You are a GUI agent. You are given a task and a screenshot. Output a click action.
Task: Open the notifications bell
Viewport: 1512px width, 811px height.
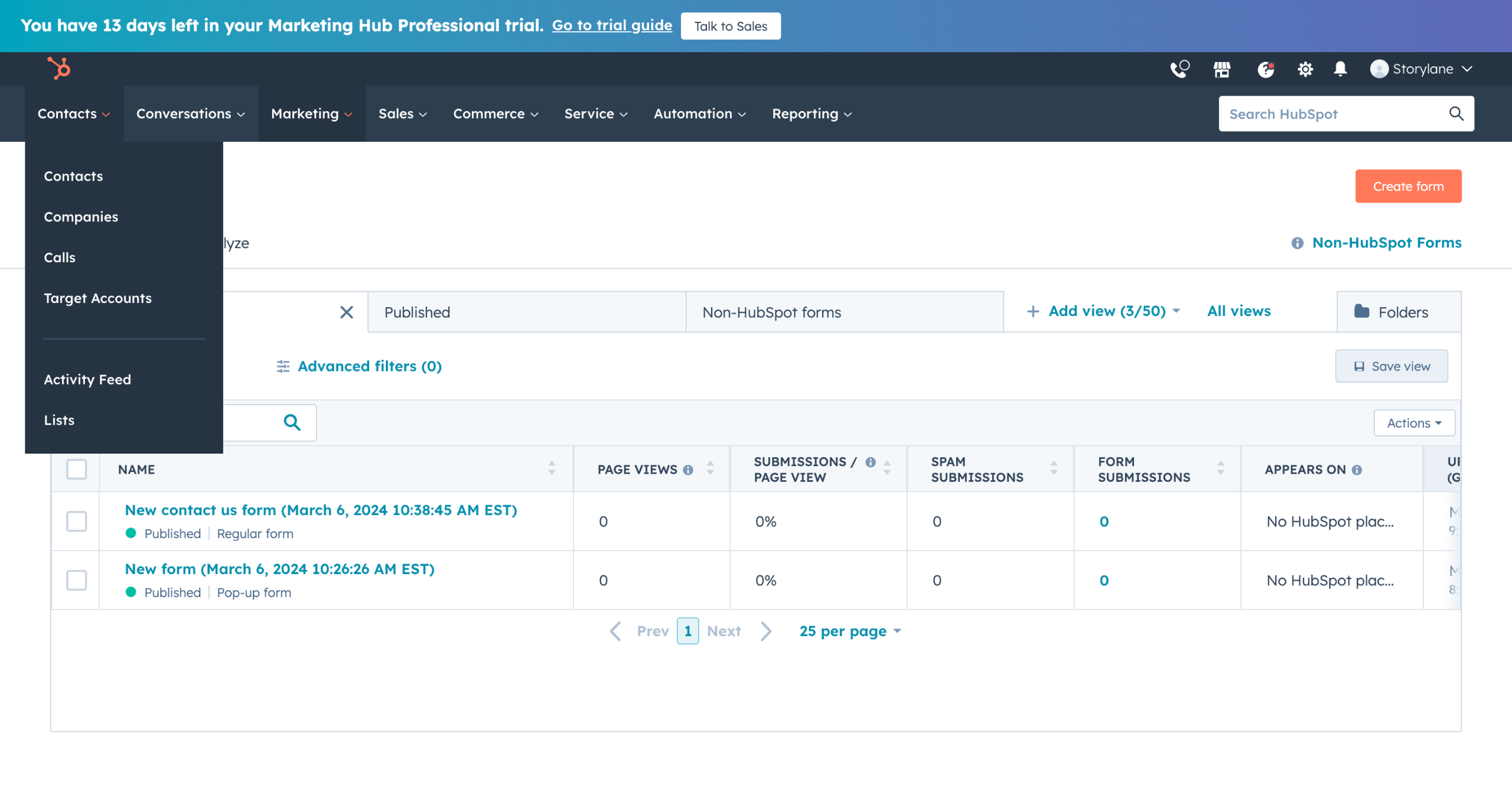pyautogui.click(x=1340, y=69)
